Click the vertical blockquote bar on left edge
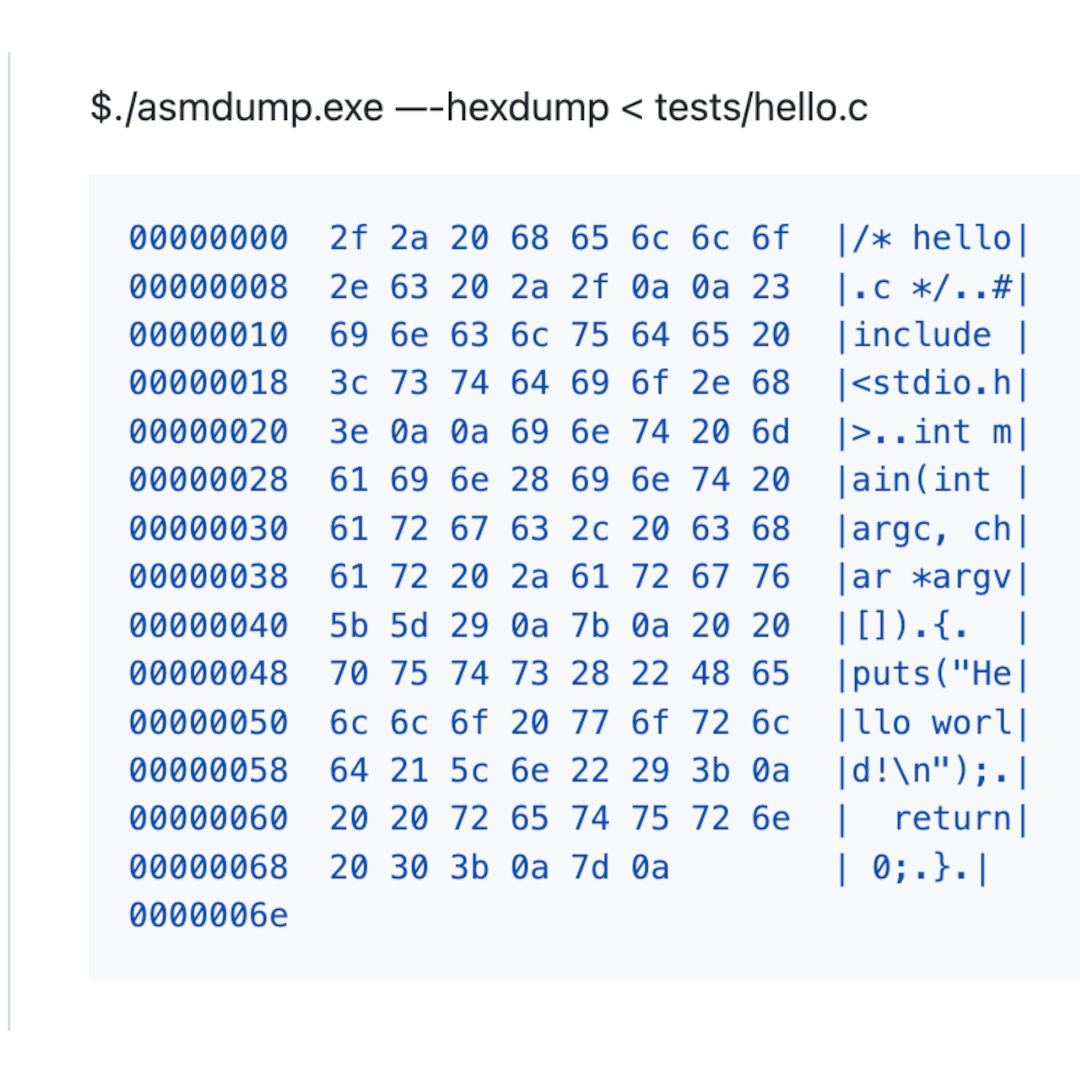The height and width of the screenshot is (1080, 1080). pyautogui.click(x=9, y=541)
